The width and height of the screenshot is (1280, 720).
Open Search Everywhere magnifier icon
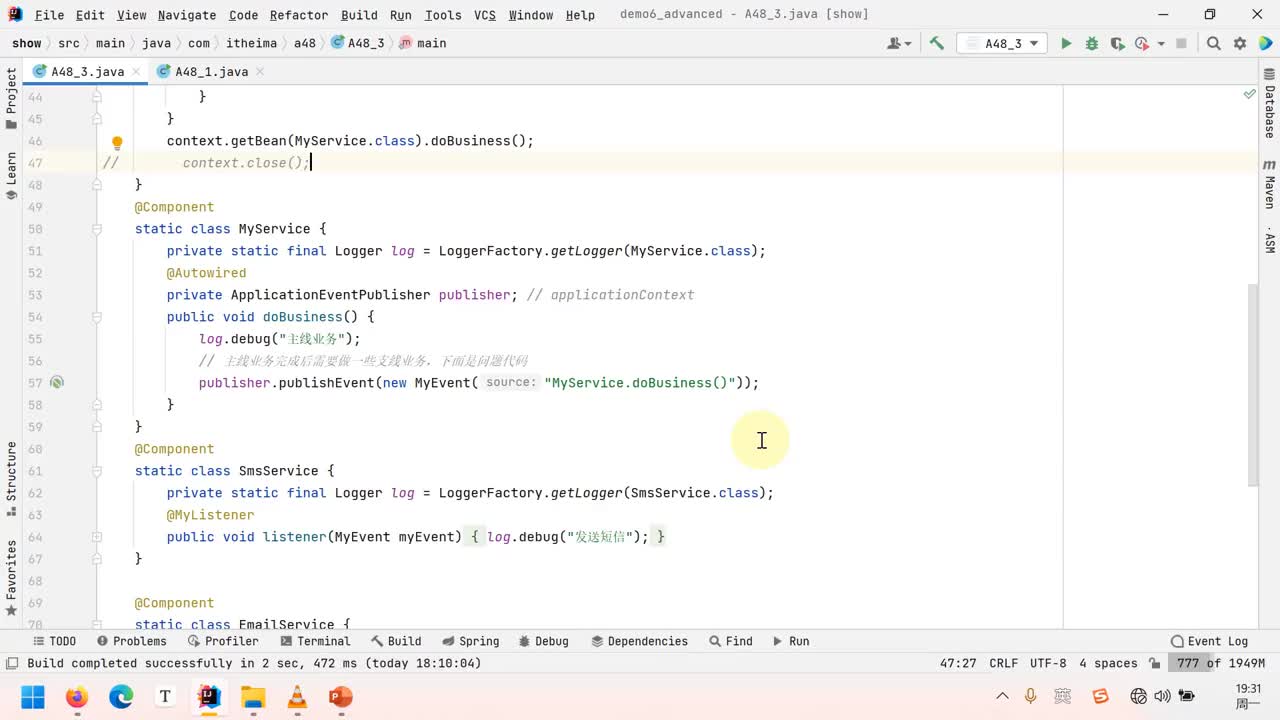1214,43
